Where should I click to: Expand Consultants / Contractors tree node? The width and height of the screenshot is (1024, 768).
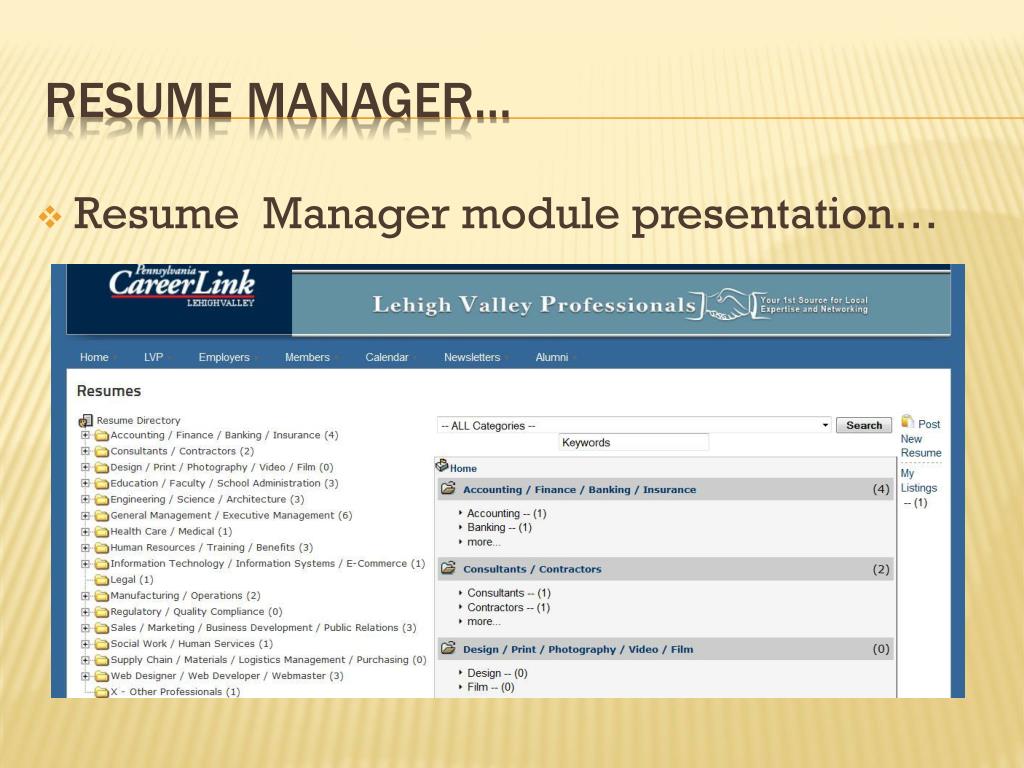pos(85,451)
